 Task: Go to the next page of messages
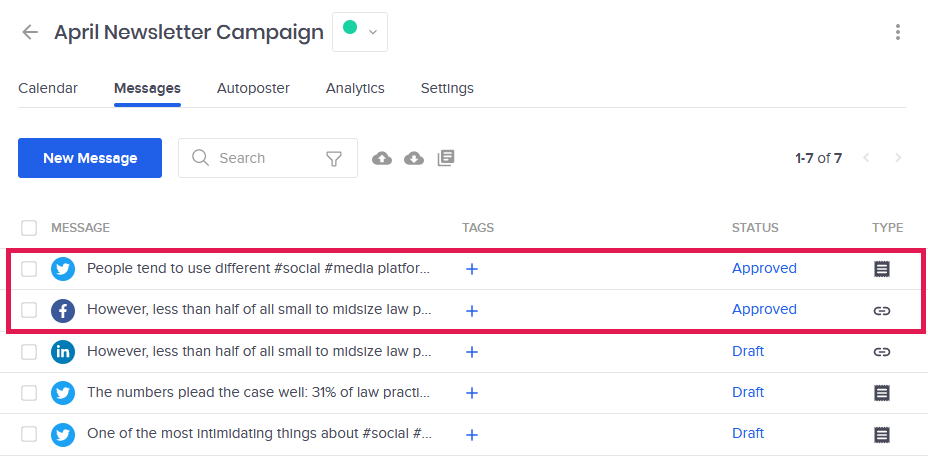pos(898,157)
